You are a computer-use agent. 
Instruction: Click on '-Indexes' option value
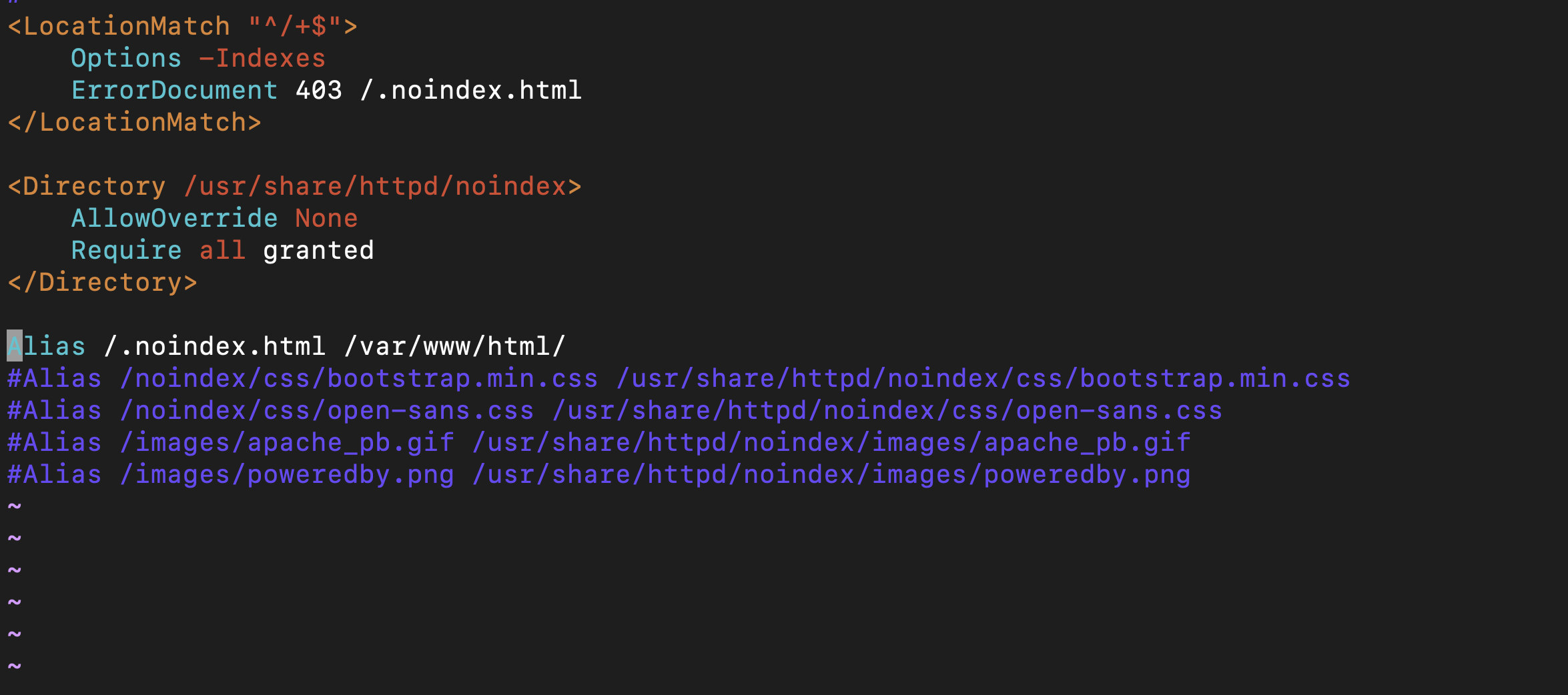(x=262, y=59)
